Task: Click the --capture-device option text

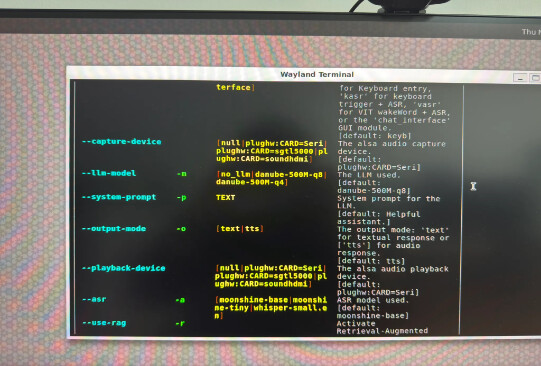Action: point(121,141)
